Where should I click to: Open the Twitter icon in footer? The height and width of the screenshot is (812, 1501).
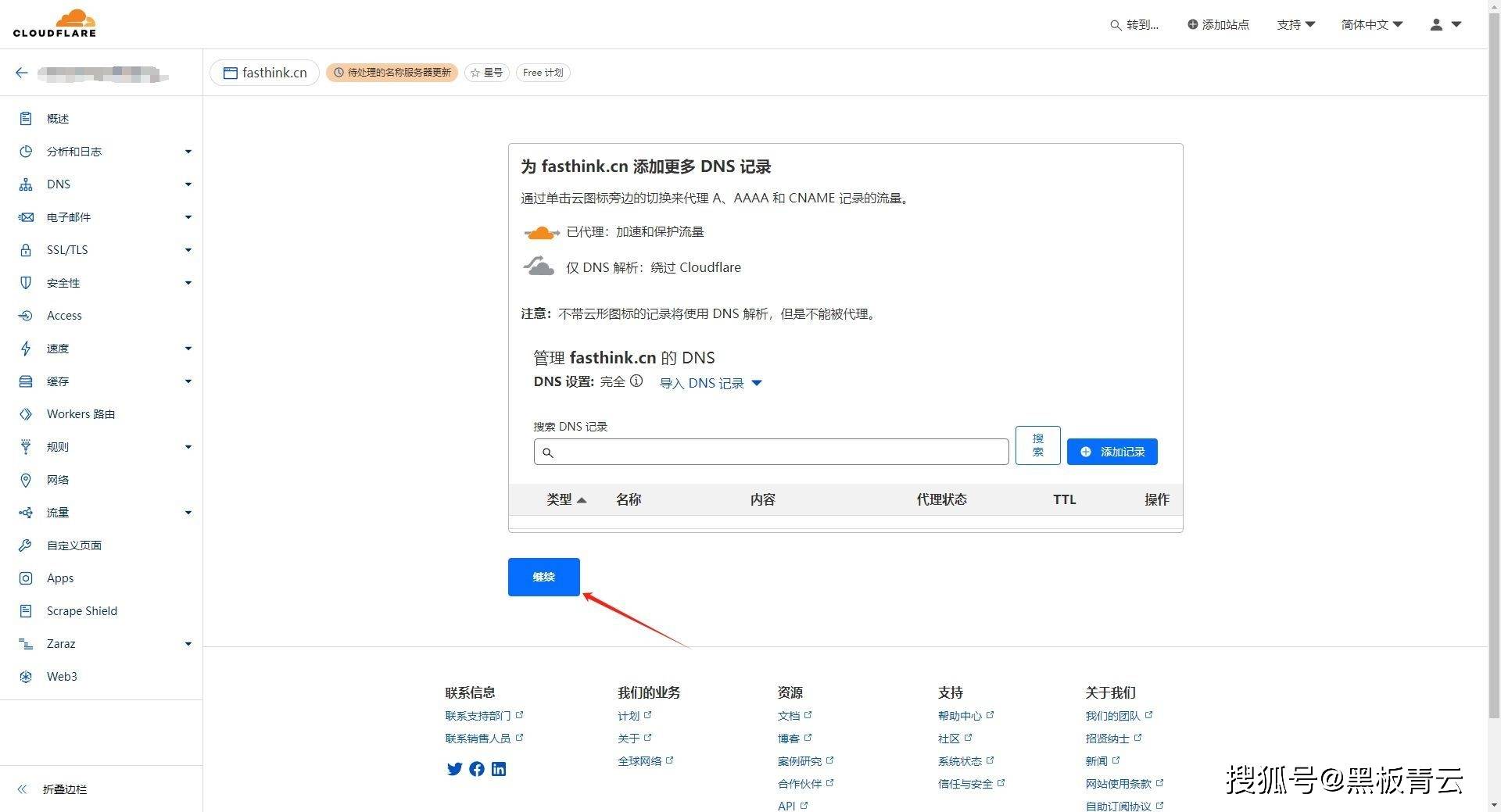[454, 769]
